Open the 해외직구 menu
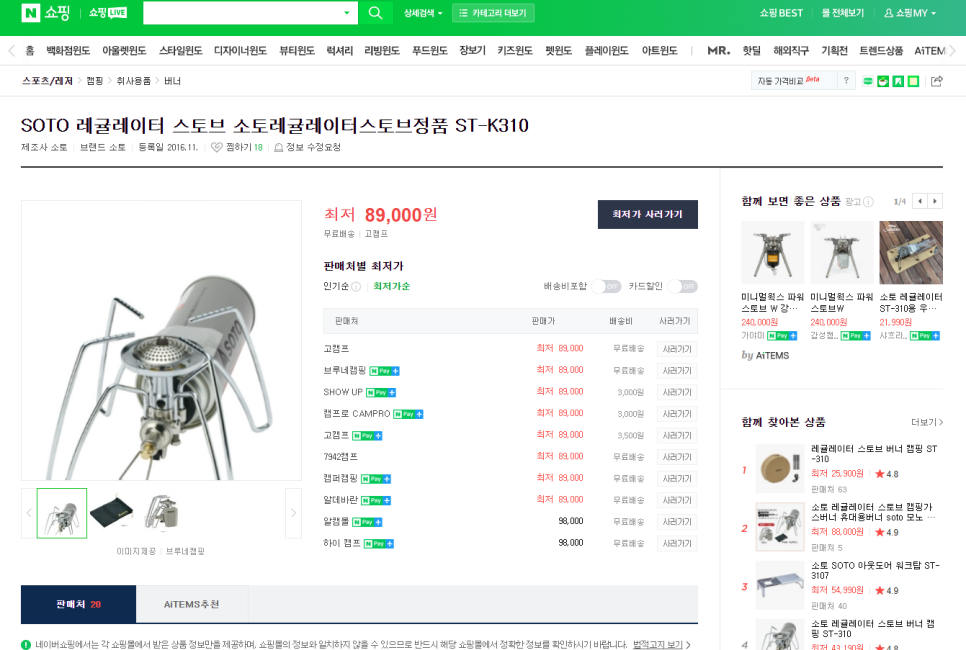This screenshot has width=966, height=650. (x=791, y=51)
